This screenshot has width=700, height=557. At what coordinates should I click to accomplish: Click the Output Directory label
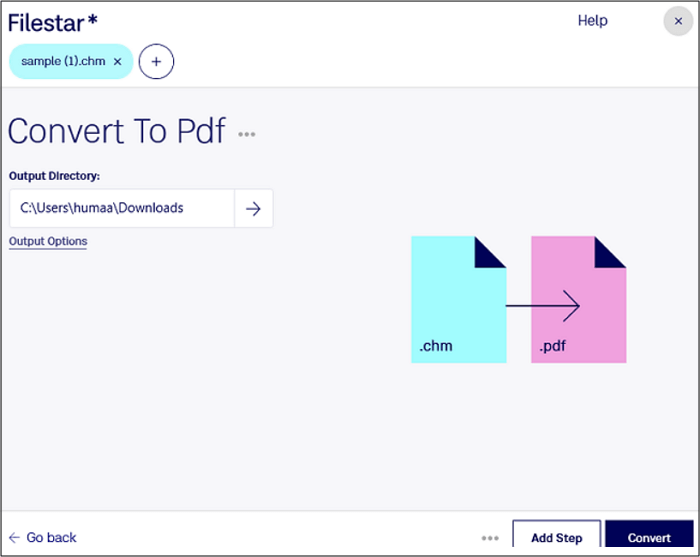click(54, 176)
